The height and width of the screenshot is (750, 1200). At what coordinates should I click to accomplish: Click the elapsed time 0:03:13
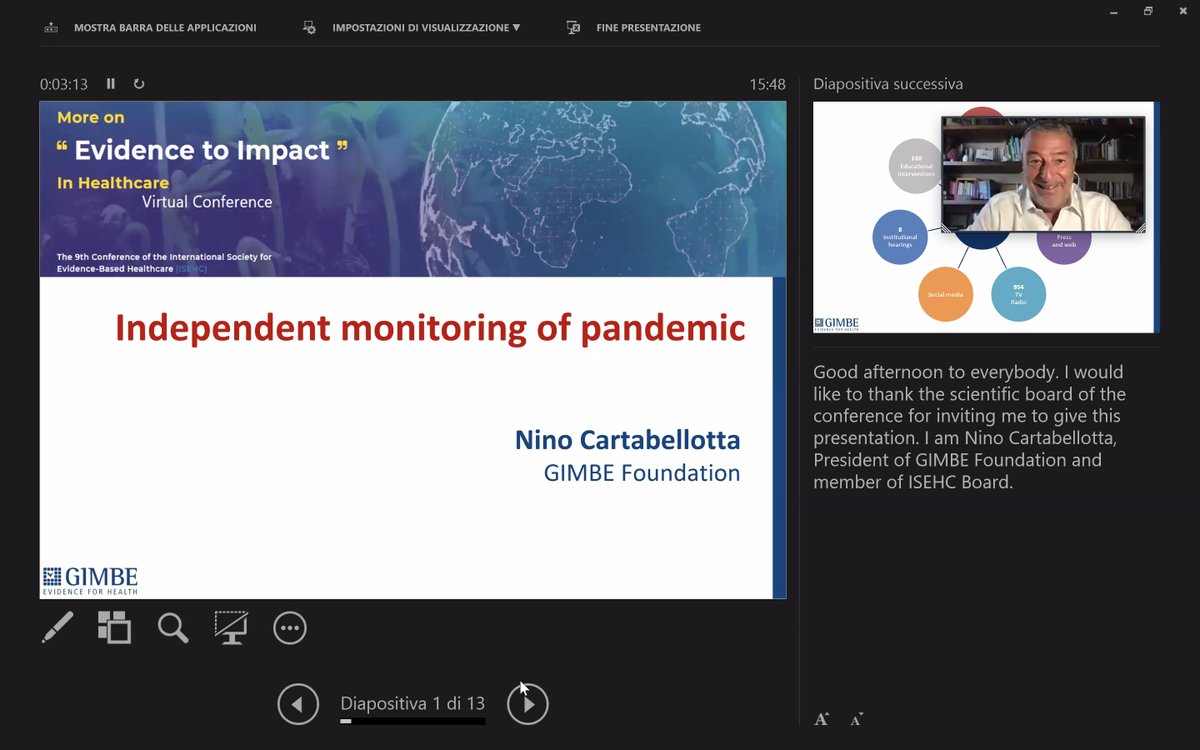pyautogui.click(x=64, y=84)
